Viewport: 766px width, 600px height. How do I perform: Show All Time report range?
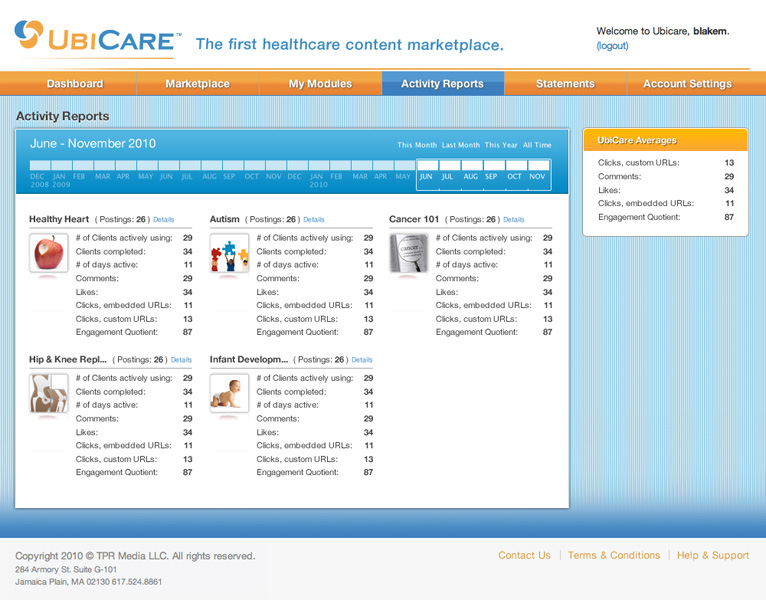[x=537, y=145]
